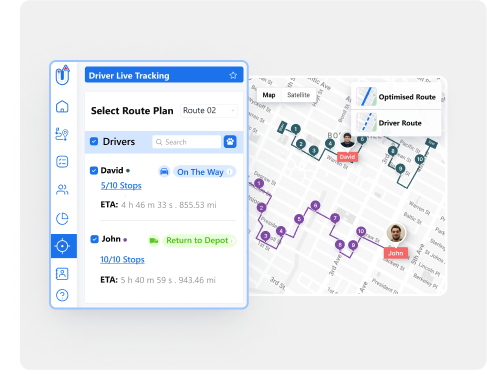
Task: Open the checklist sidebar icon
Action: coord(62,162)
